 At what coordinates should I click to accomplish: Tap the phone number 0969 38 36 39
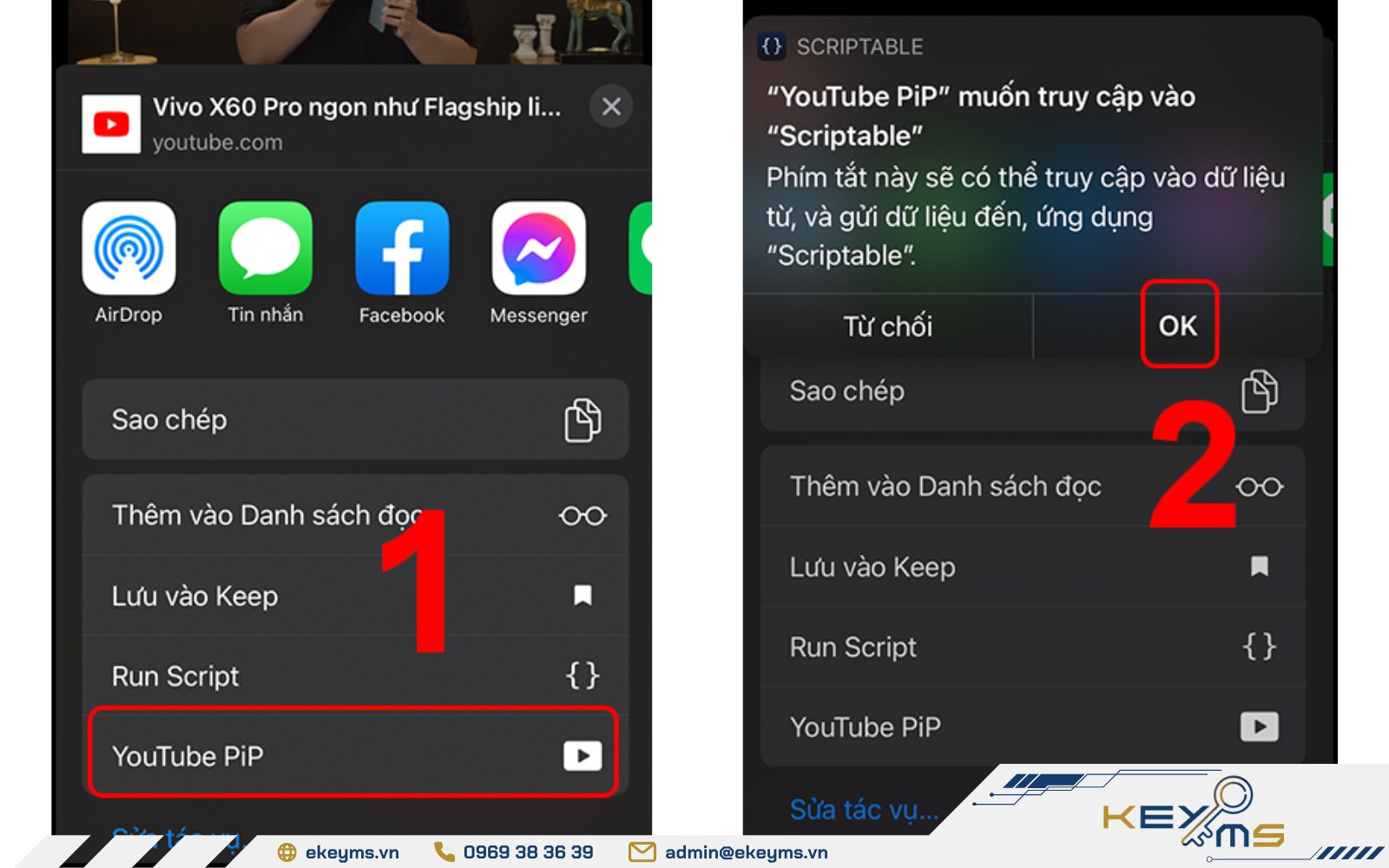(529, 852)
